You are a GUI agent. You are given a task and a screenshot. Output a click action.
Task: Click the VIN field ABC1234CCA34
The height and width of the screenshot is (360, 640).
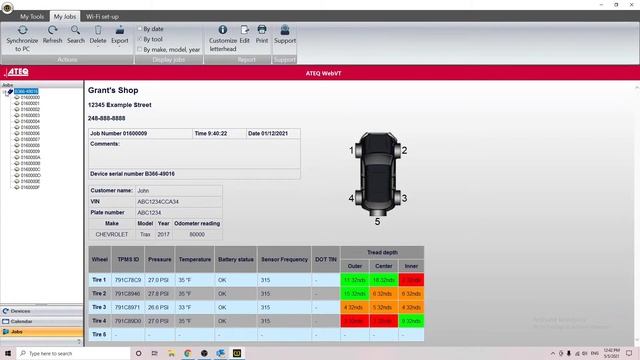179,202
